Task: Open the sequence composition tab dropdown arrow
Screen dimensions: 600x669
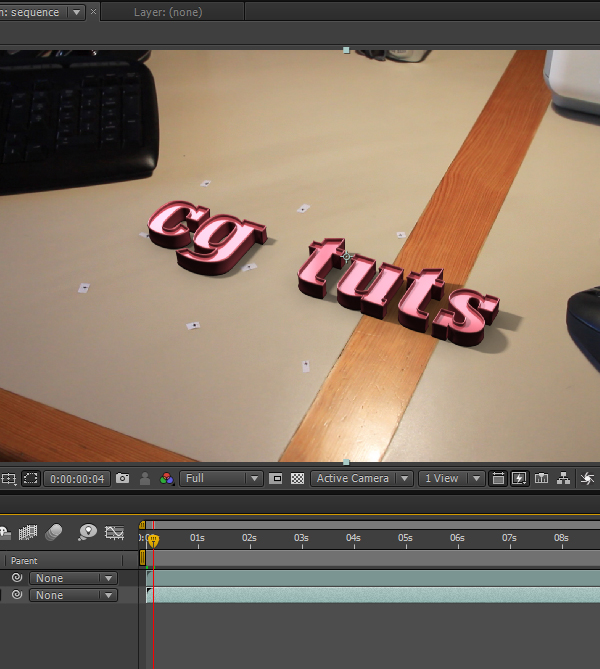Action: 76,12
